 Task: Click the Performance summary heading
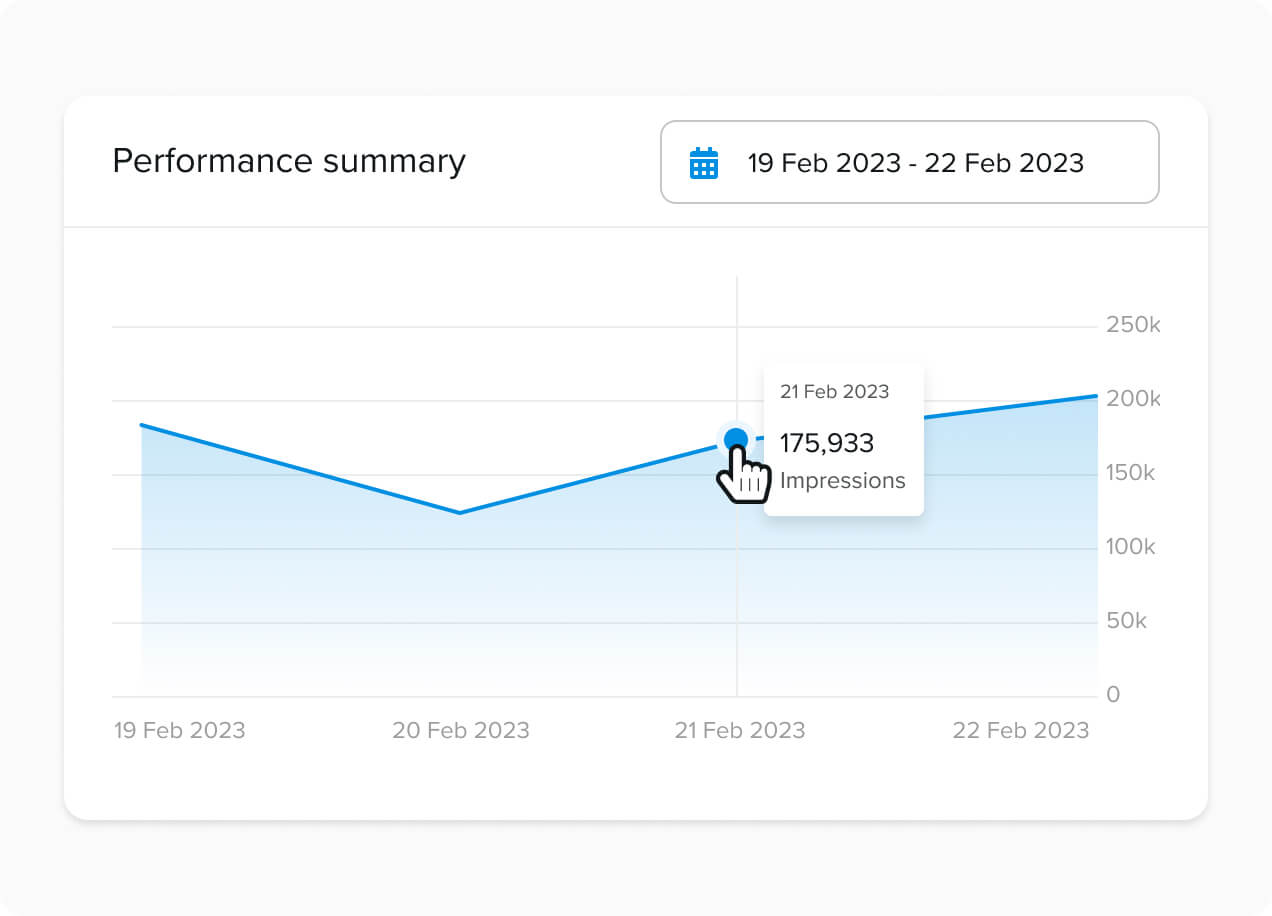[288, 161]
